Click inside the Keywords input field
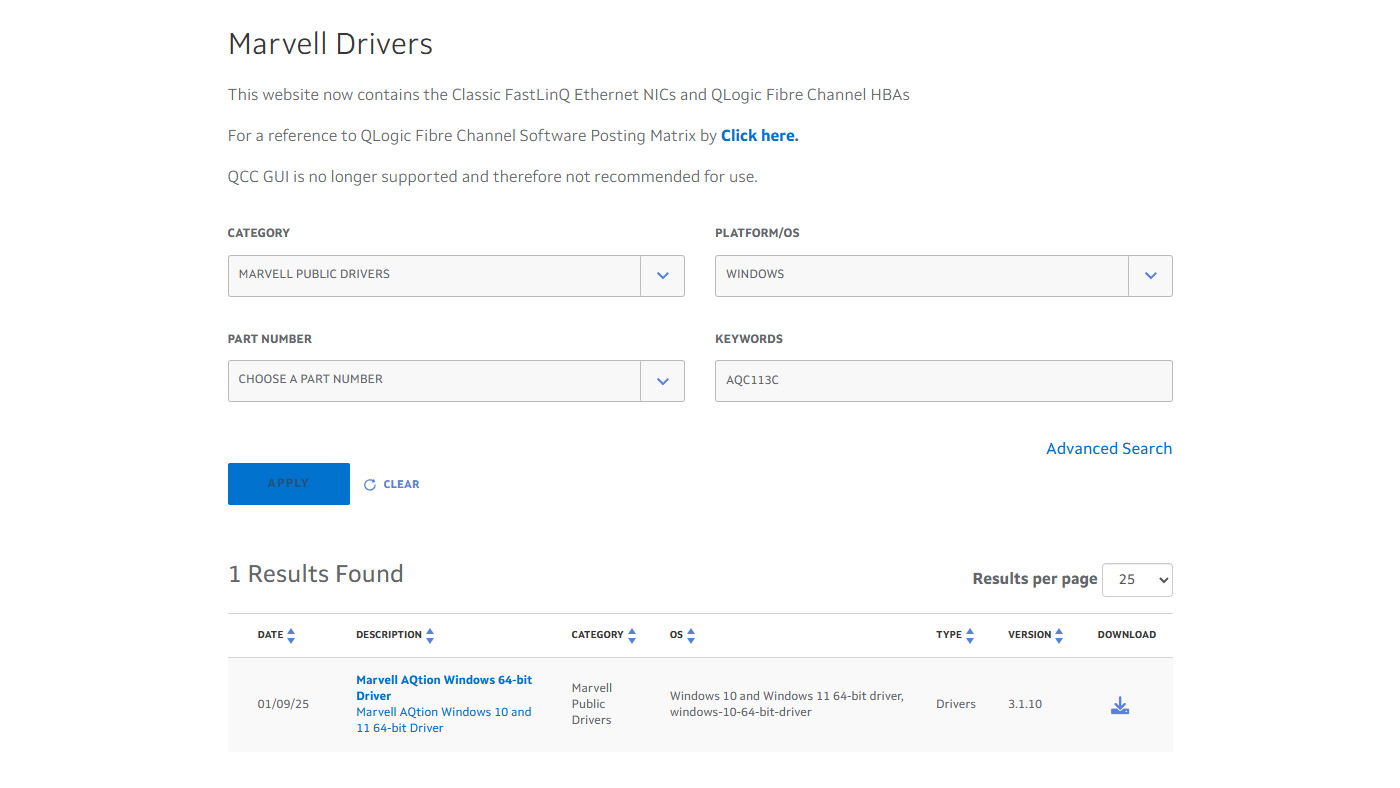Image resolution: width=1400 pixels, height=788 pixels. point(943,381)
